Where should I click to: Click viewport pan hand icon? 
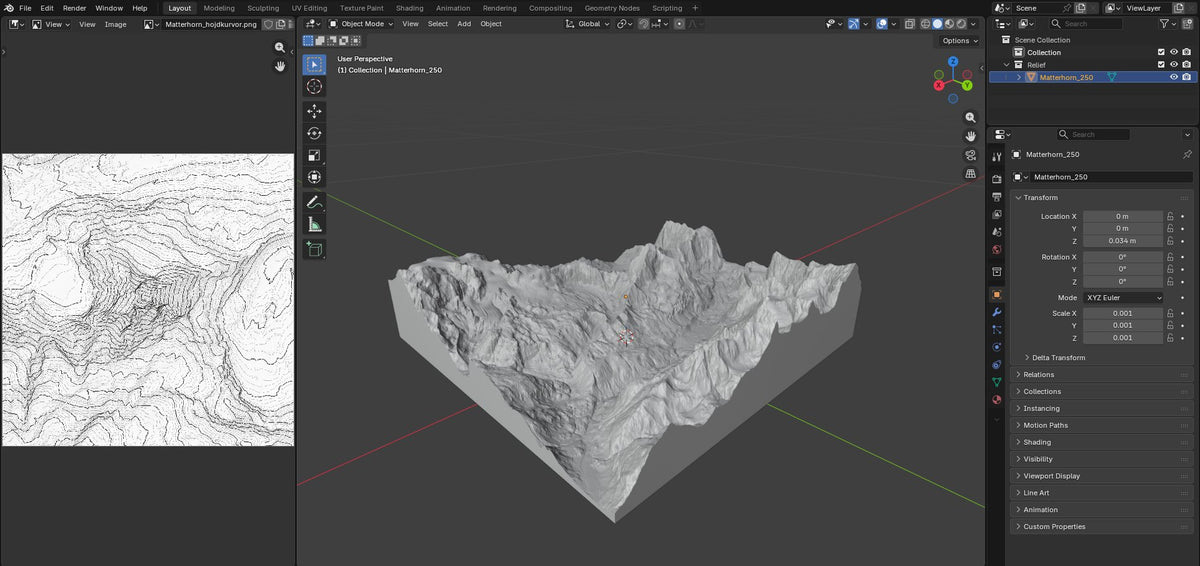pyautogui.click(x=970, y=136)
